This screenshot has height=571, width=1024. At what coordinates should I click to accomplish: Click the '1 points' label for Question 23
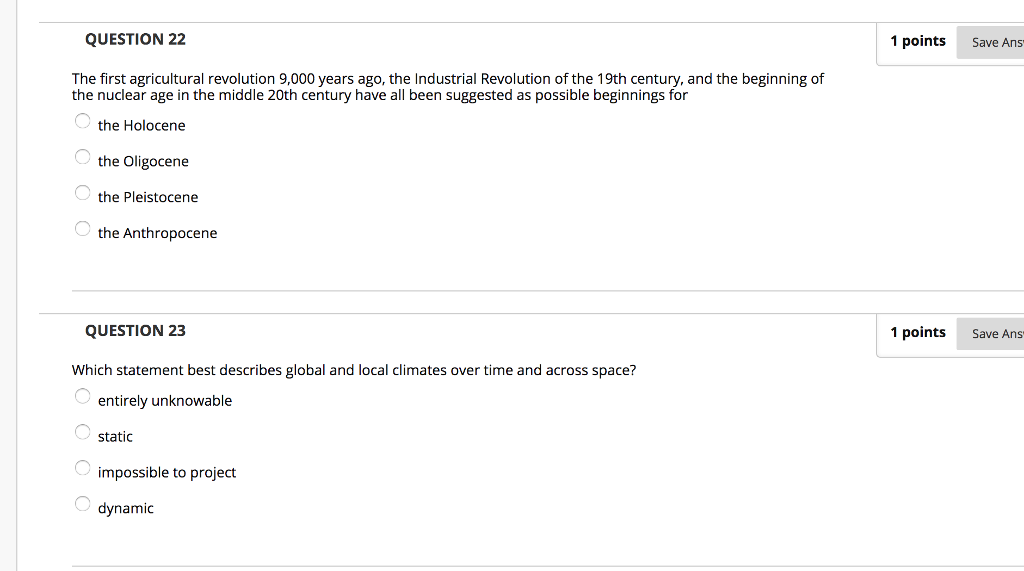918,333
